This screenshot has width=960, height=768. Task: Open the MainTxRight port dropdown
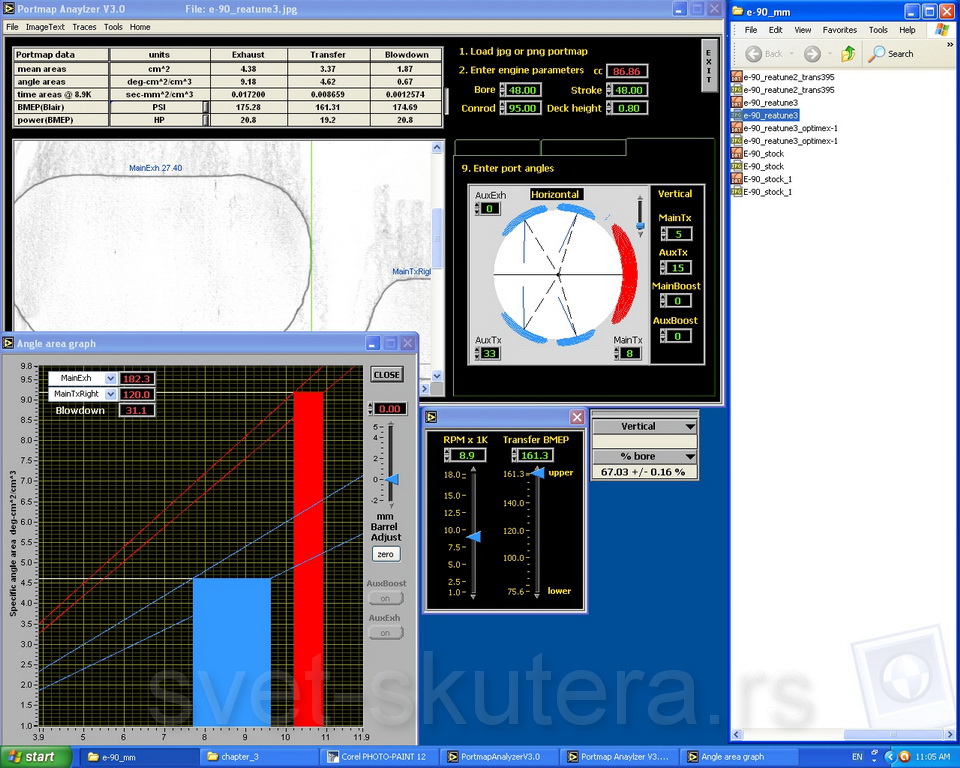point(111,395)
